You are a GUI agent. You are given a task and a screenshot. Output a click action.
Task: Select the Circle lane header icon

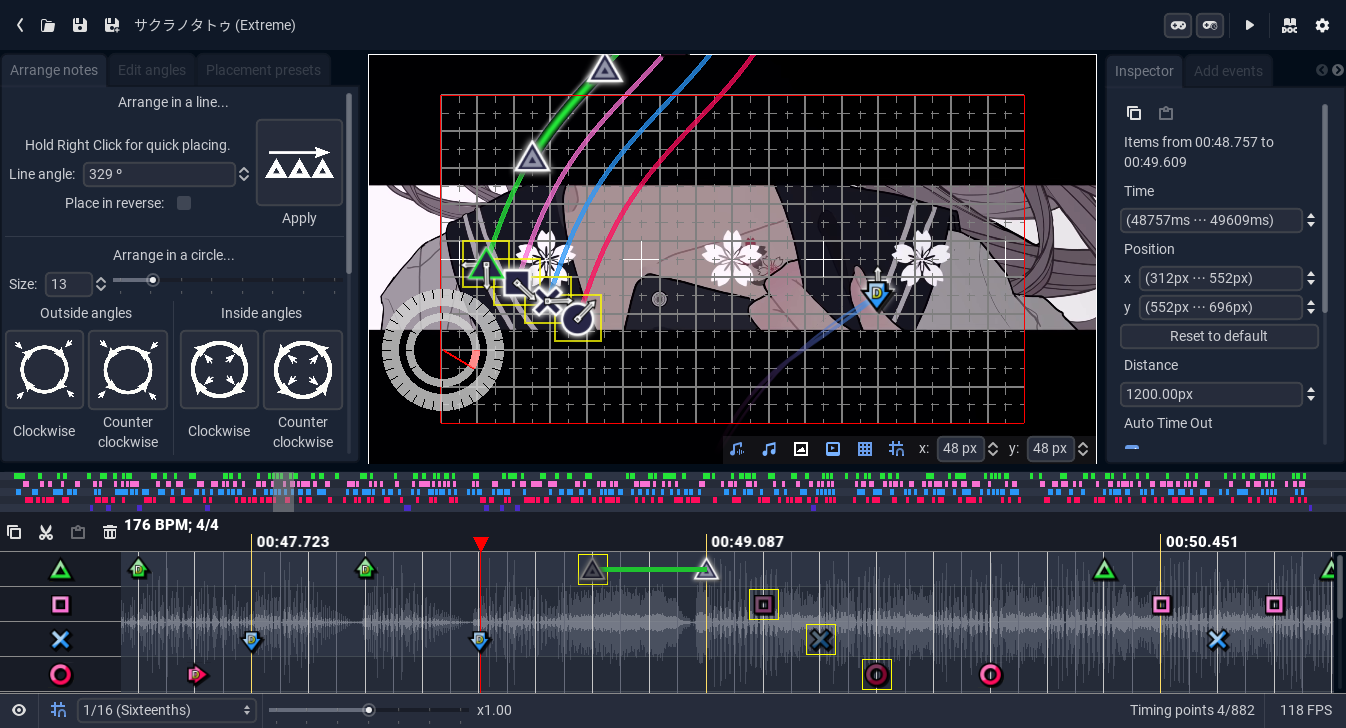coord(61,674)
